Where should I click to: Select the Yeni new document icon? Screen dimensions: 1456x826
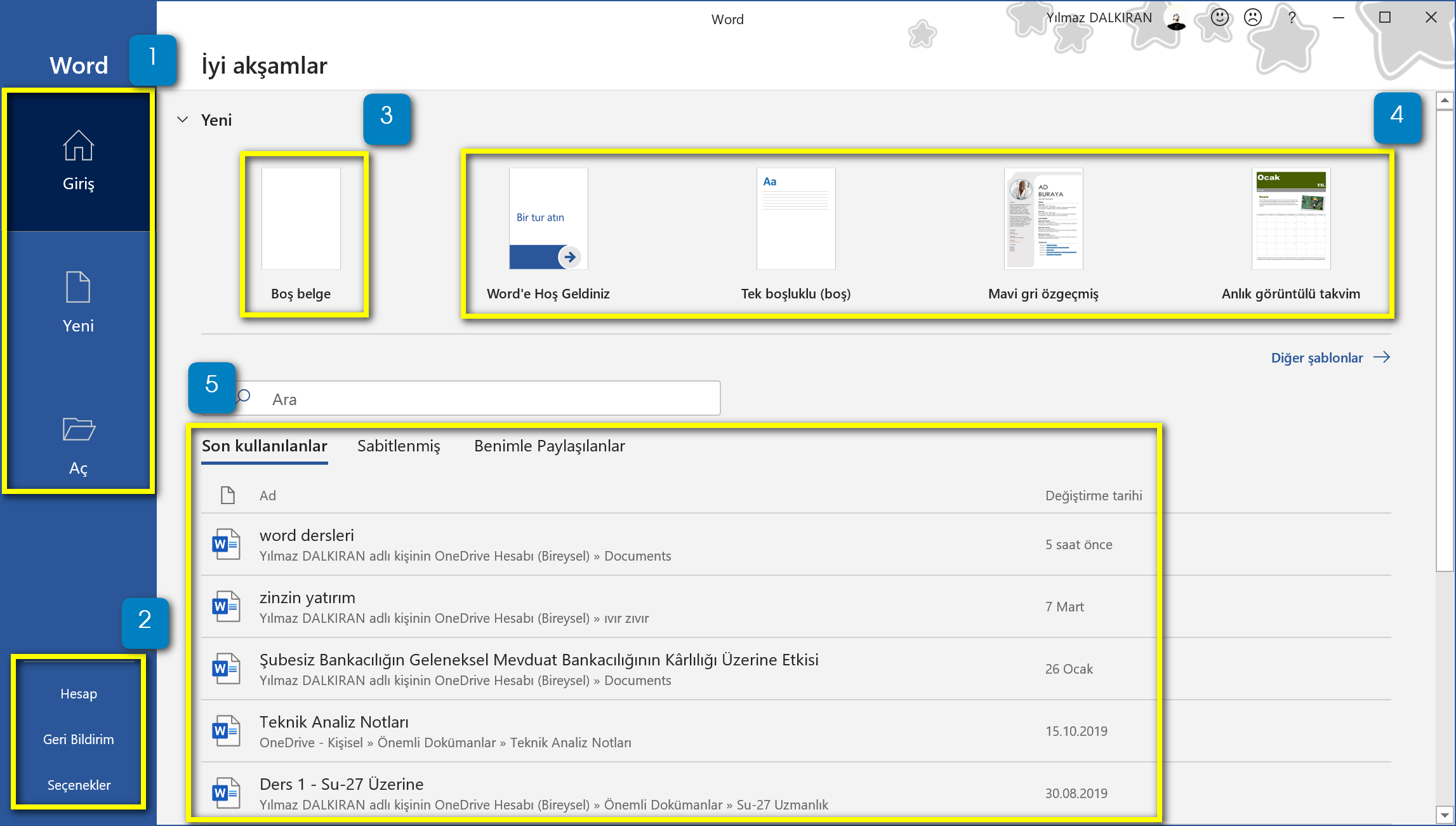(x=78, y=287)
